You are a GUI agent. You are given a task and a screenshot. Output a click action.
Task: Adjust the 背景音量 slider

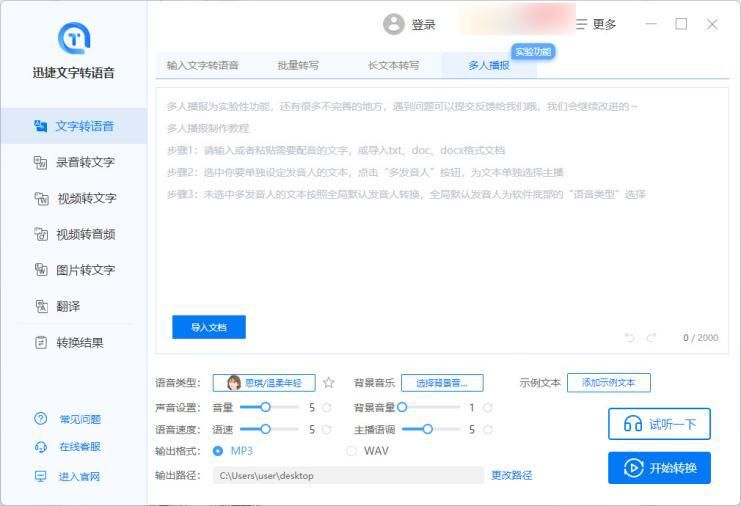pyautogui.click(x=429, y=407)
